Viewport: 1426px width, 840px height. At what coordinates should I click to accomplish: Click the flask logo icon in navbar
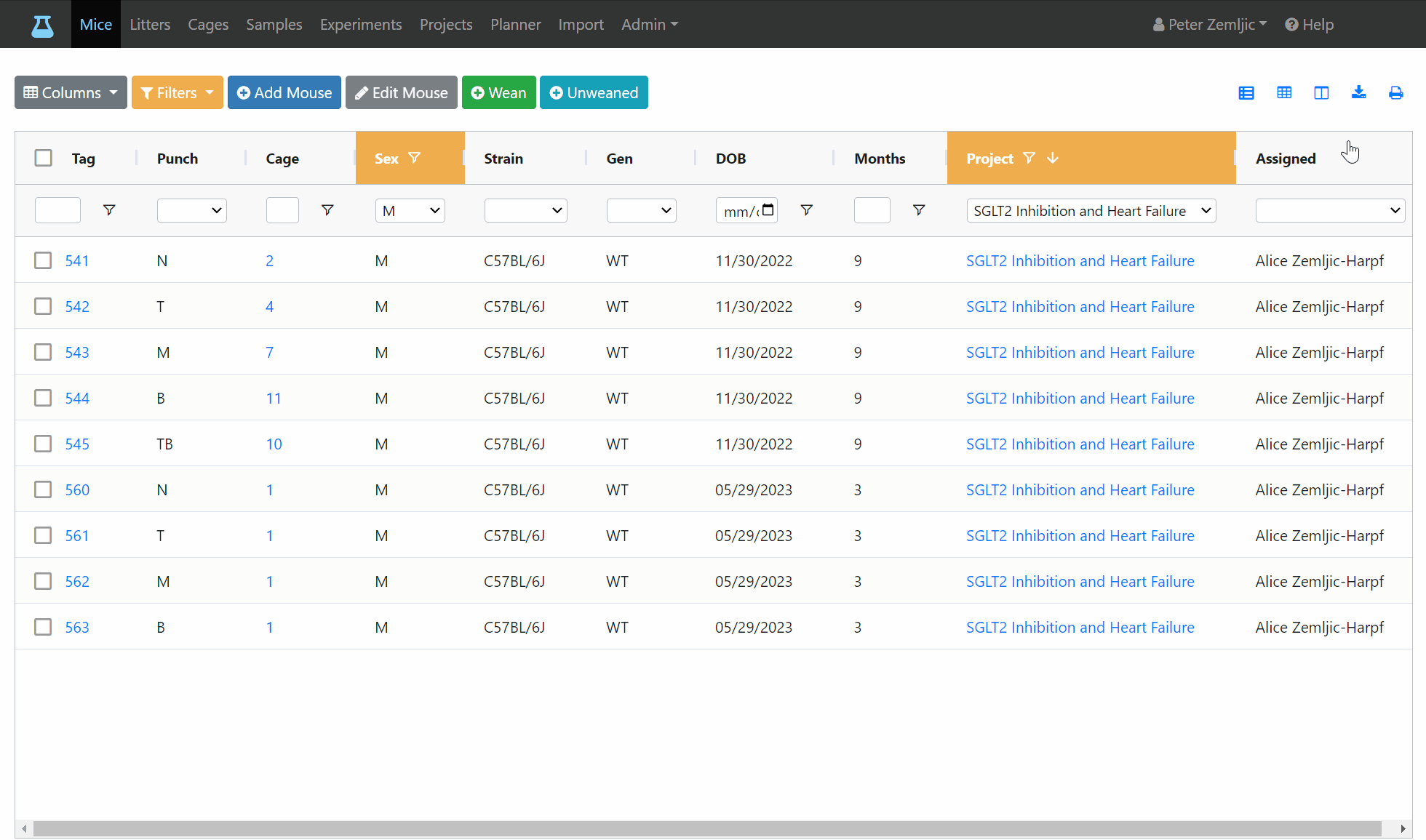coord(42,25)
